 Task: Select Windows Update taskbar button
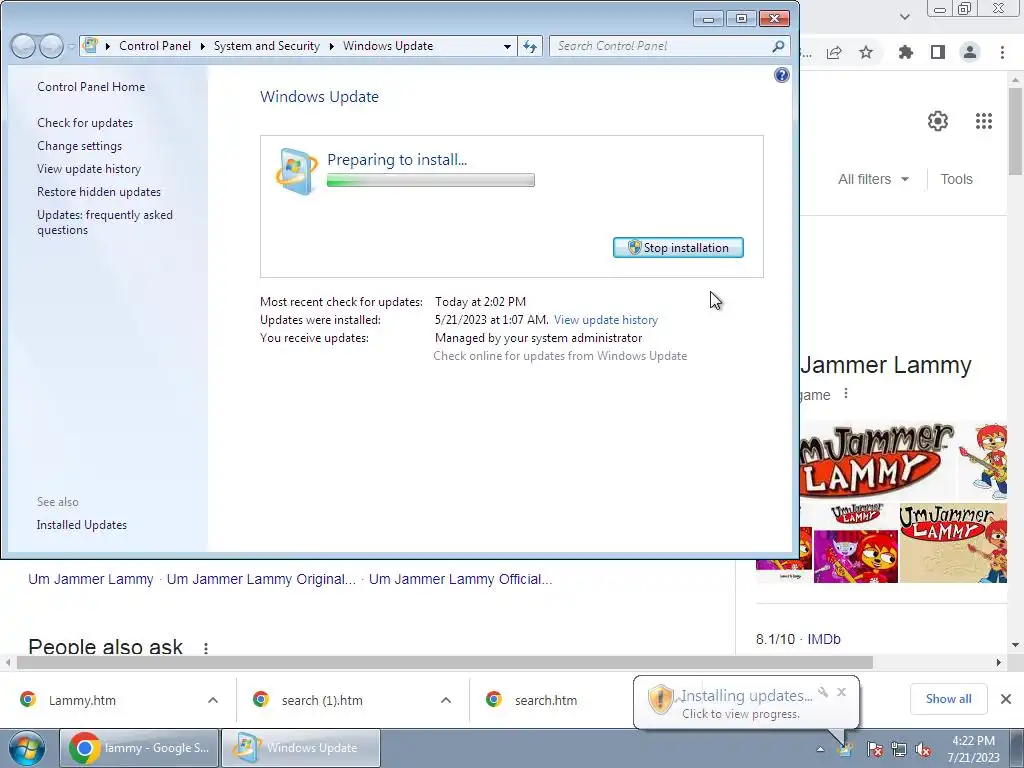(x=301, y=748)
